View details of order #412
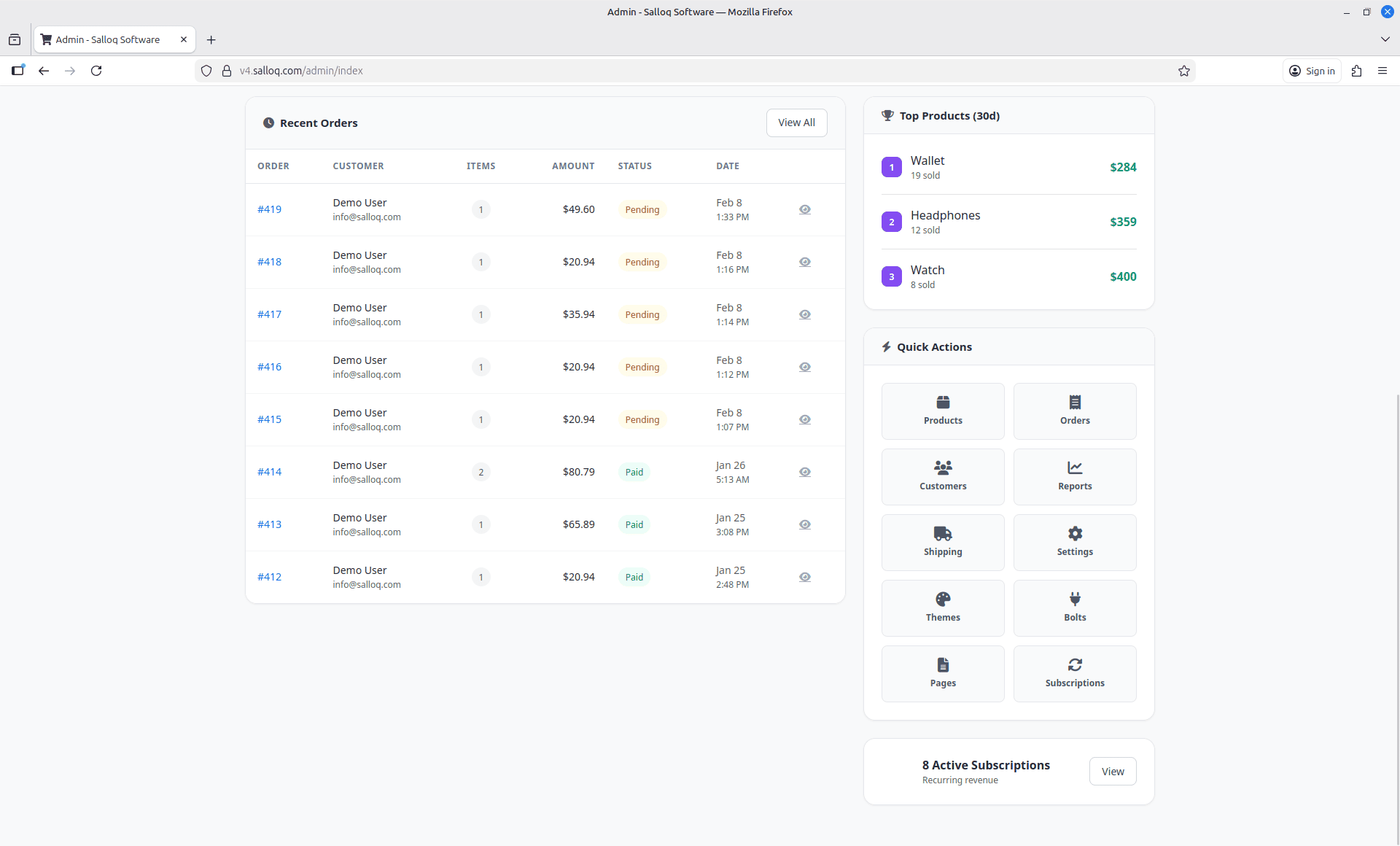 (269, 576)
